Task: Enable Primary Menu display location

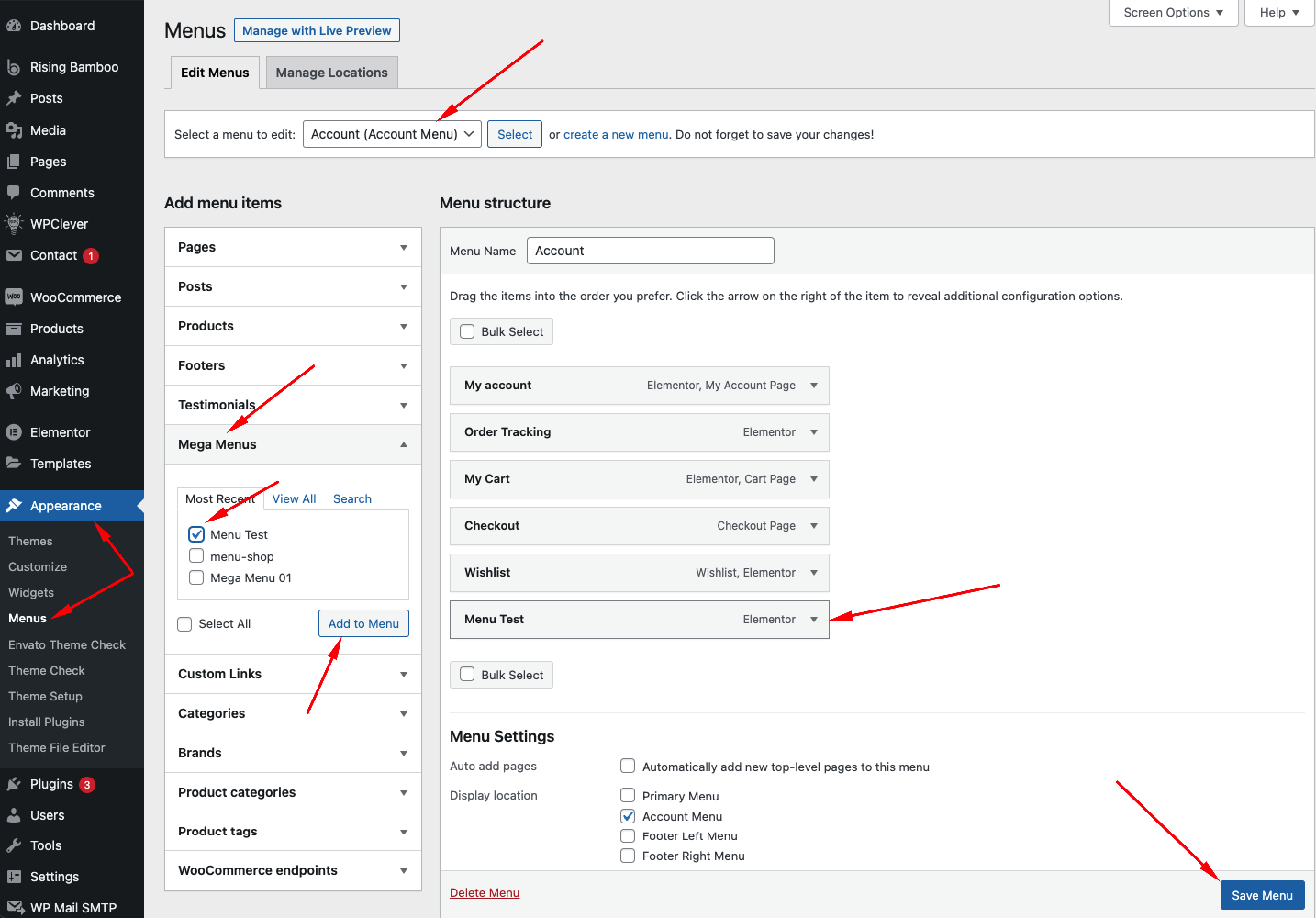Action: coord(628,796)
